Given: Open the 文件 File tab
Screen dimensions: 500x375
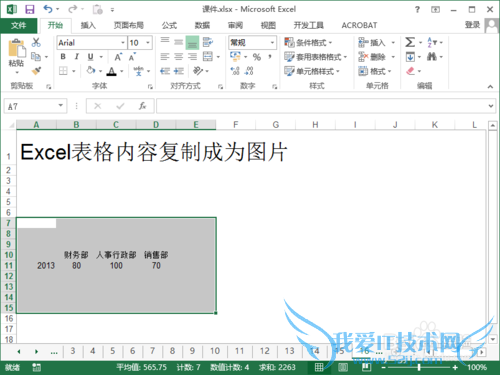Looking at the screenshot, I should [x=18, y=25].
